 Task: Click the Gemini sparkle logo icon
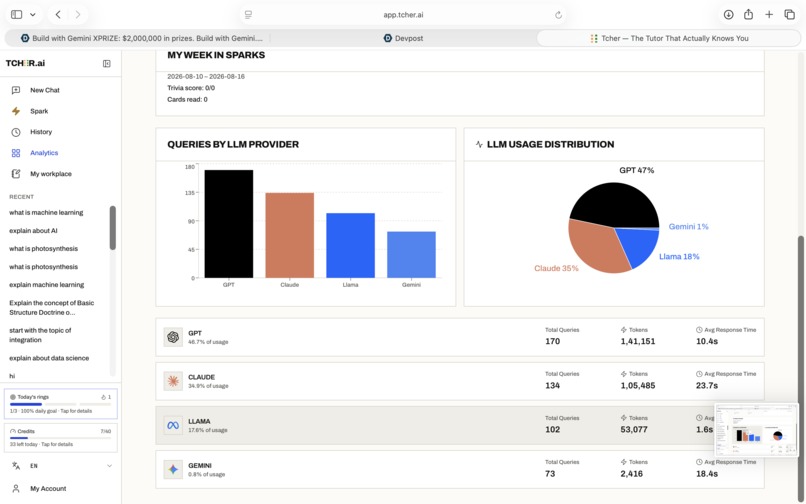click(x=173, y=470)
